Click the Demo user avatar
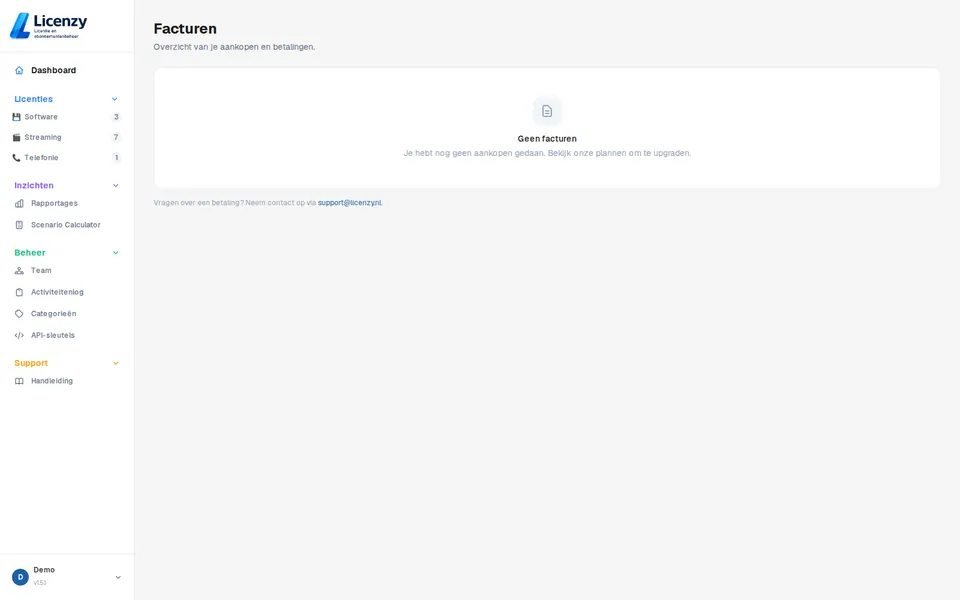Image resolution: width=960 pixels, height=600 pixels. click(x=20, y=577)
